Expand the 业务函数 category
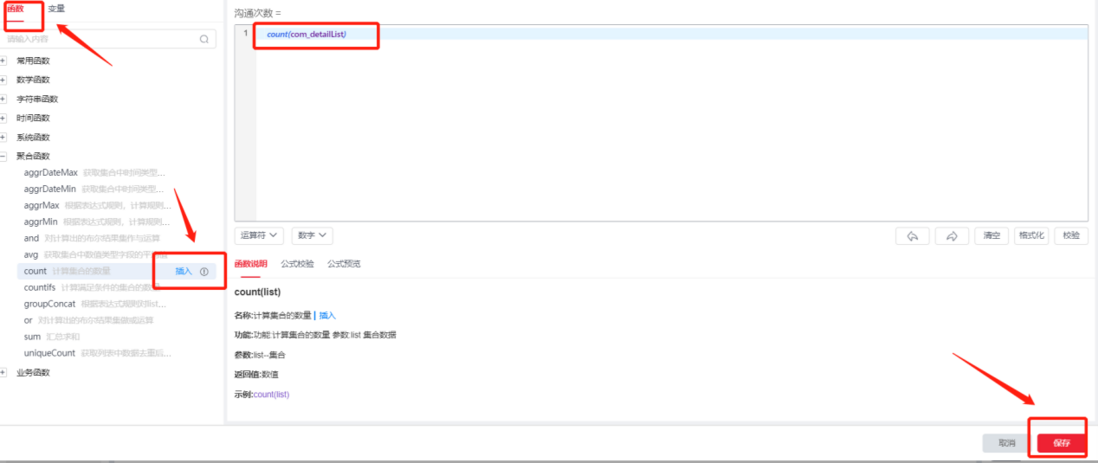The image size is (1098, 463). point(4,373)
